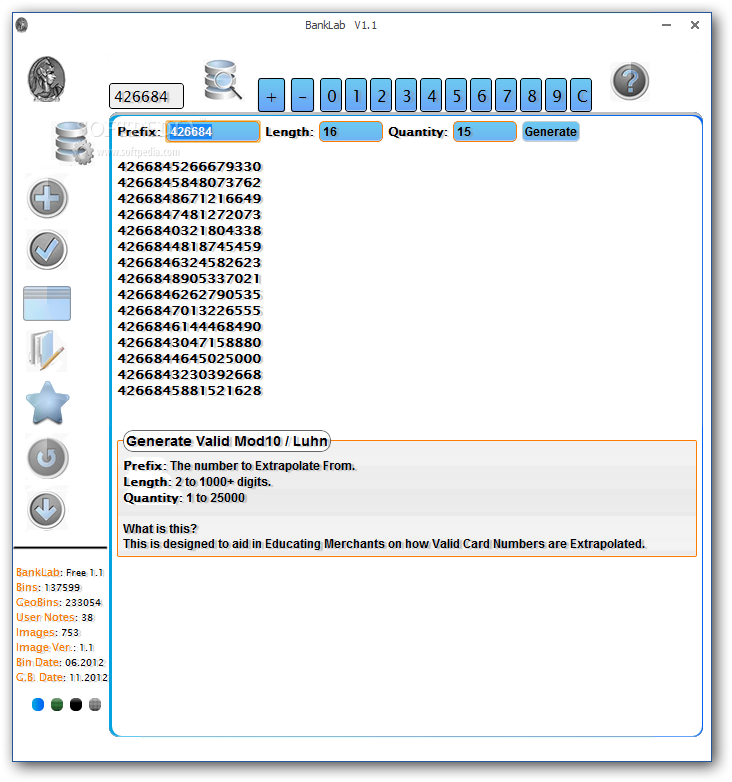Select generated number 4266843047158880
Image resolution: width=732 pixels, height=782 pixels.
tap(189, 342)
